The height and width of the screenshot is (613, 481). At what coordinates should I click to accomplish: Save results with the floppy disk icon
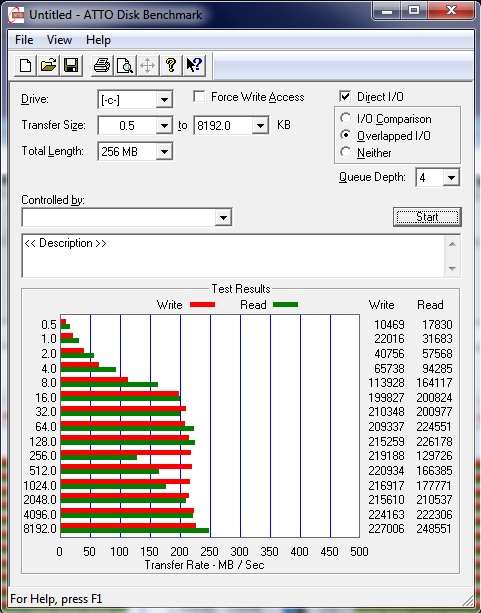pyautogui.click(x=71, y=65)
